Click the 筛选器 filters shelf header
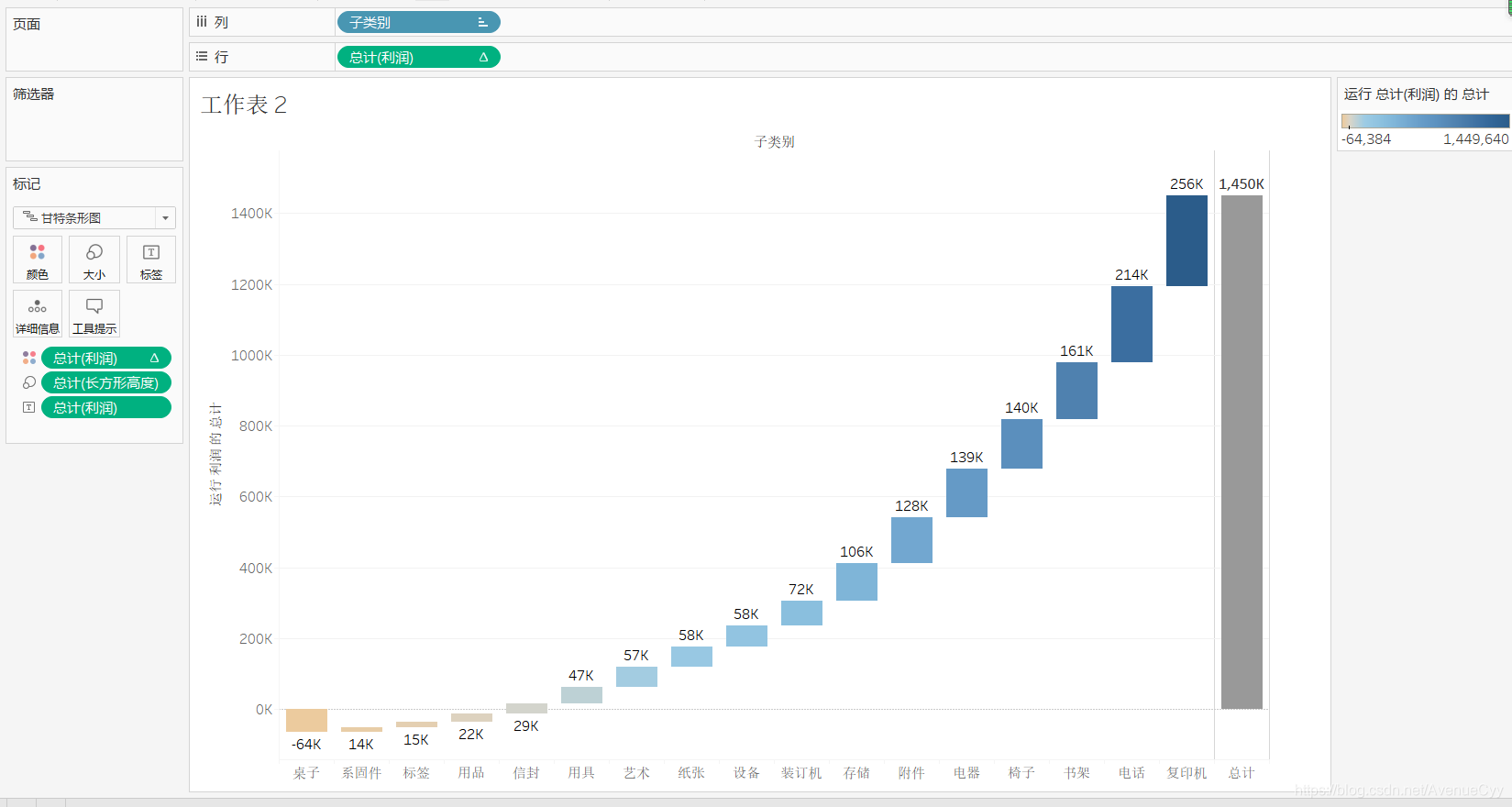 tap(33, 94)
